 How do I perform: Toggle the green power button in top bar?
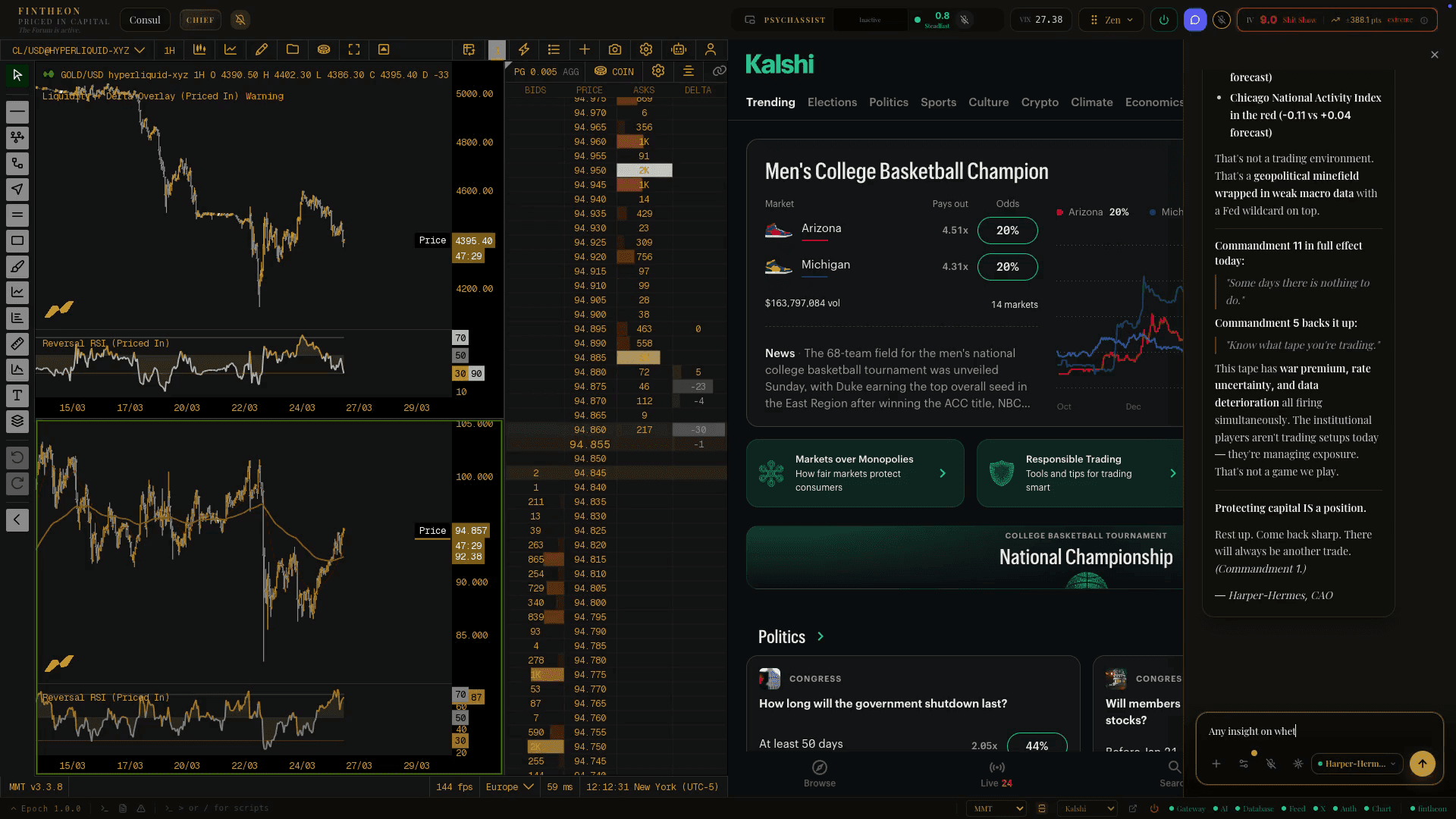click(x=1164, y=20)
